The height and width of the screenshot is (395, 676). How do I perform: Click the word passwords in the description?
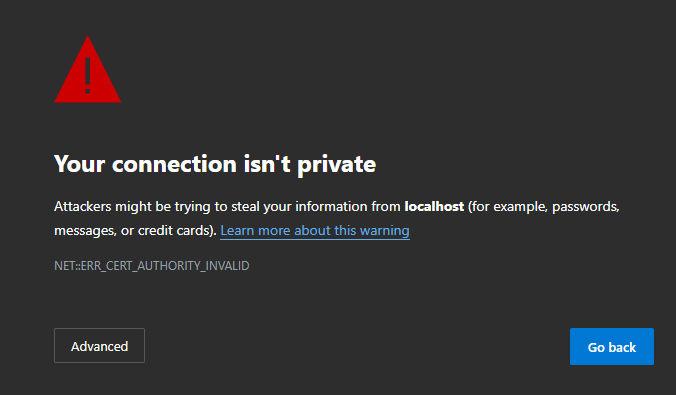coord(585,207)
